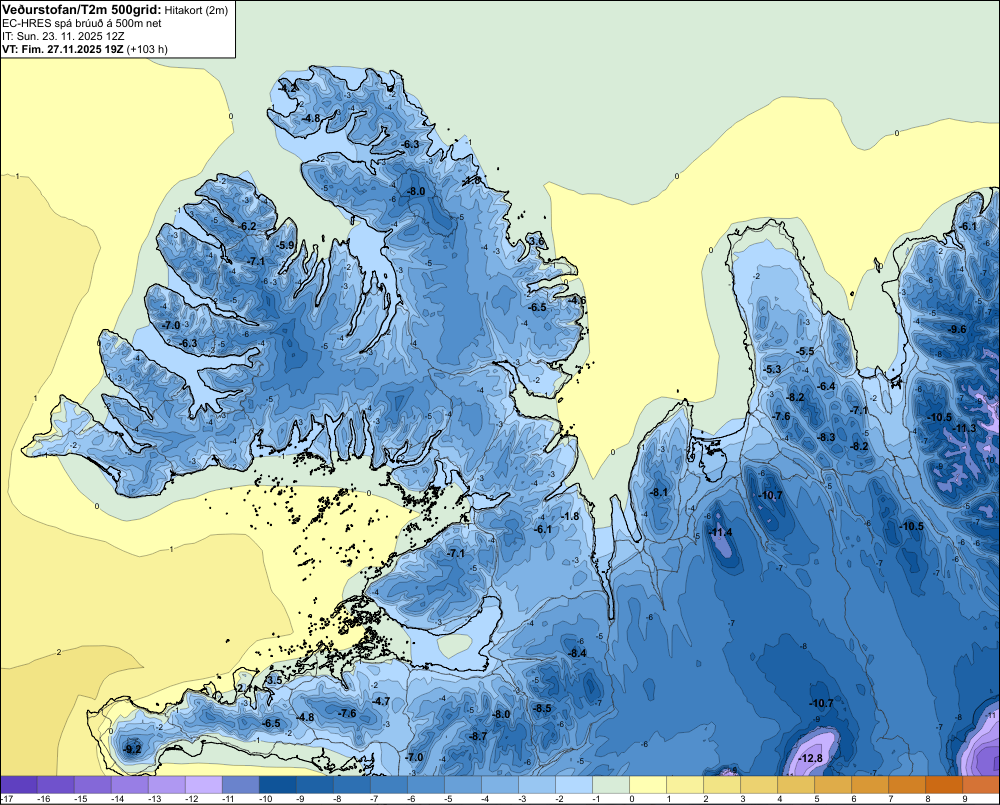
Task: Click the -11.3 temperature label
Action: click(x=964, y=428)
